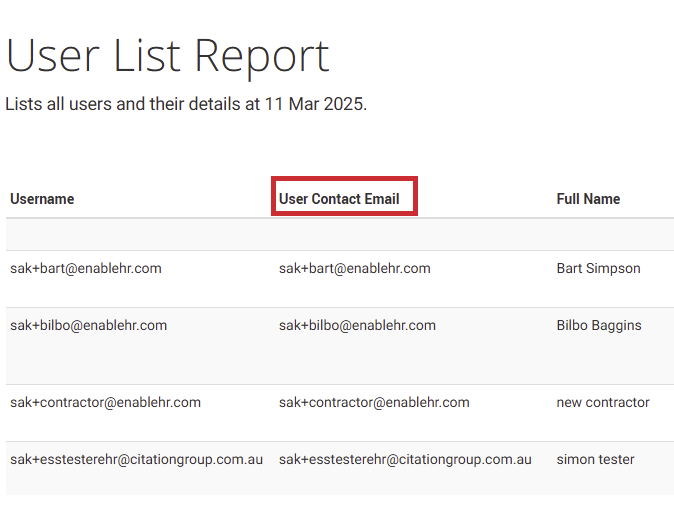Click the User Contact Email column header
Screen dimensions: 674x526
pos(339,199)
